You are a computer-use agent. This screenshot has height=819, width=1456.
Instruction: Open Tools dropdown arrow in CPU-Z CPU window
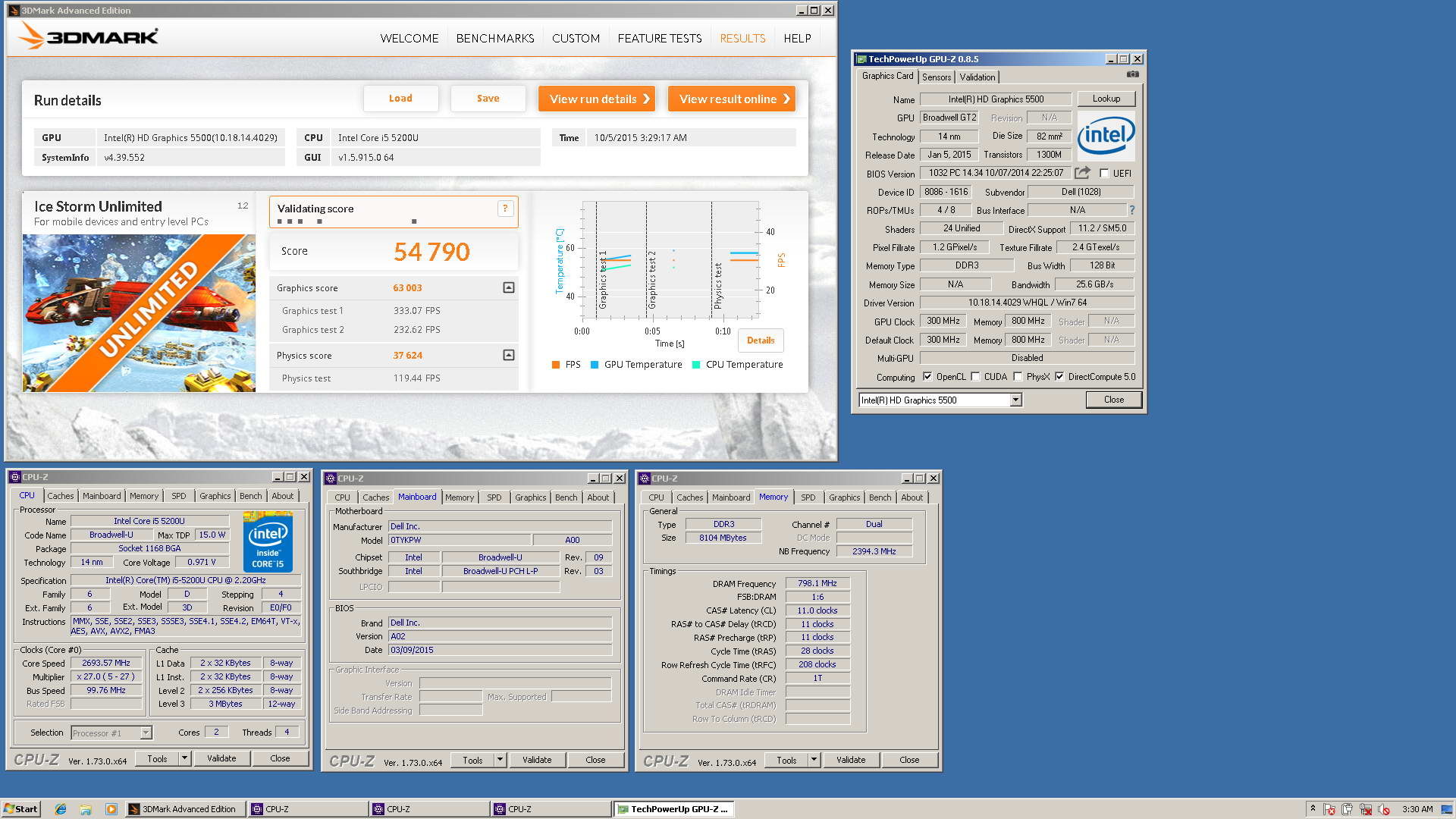pos(184,758)
